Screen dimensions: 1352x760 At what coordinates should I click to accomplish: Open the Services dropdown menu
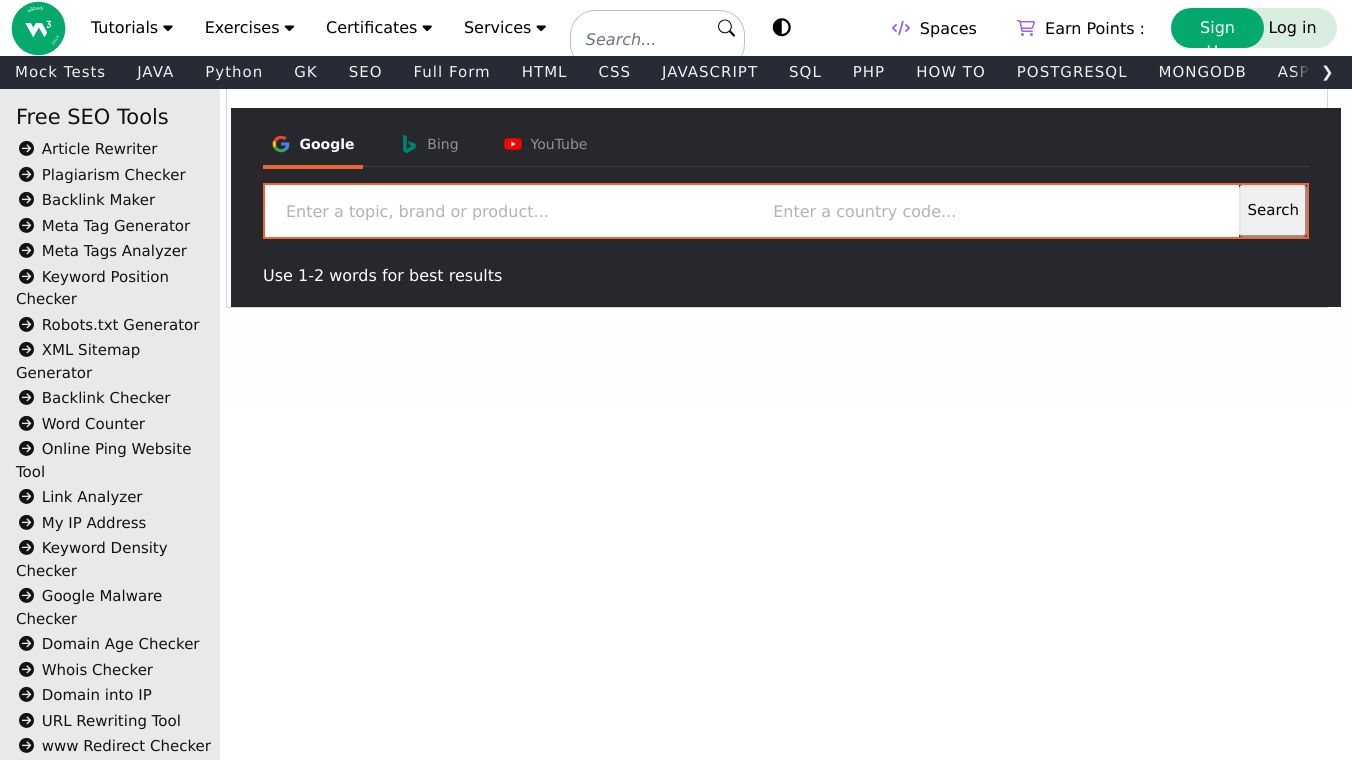(x=505, y=28)
